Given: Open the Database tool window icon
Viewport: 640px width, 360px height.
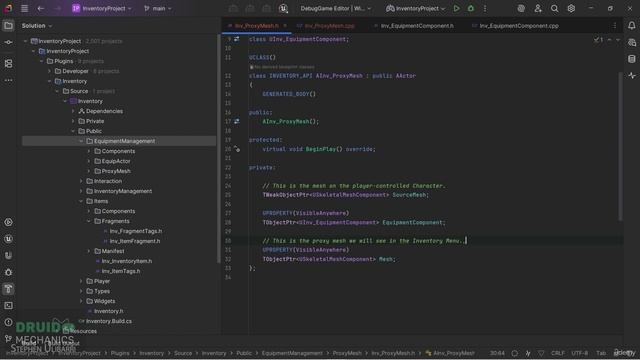Looking at the screenshot, I should [631, 59].
